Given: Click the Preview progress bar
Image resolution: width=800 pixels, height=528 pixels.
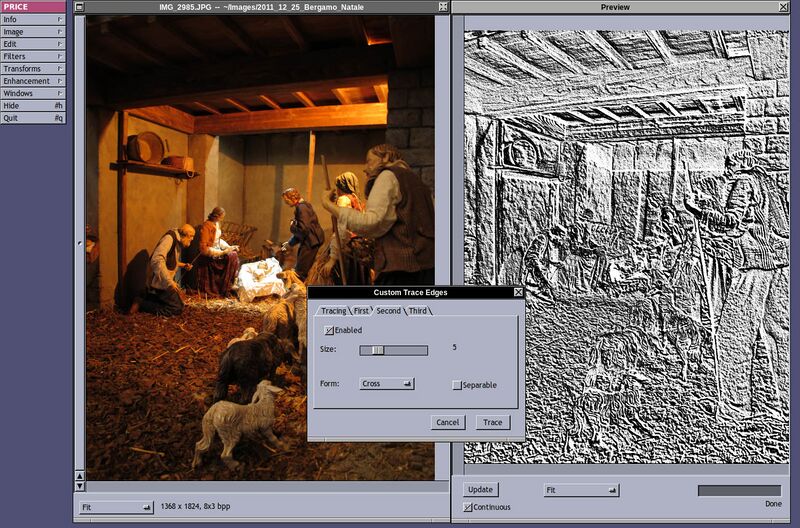Looking at the screenshot, I should click(x=739, y=490).
